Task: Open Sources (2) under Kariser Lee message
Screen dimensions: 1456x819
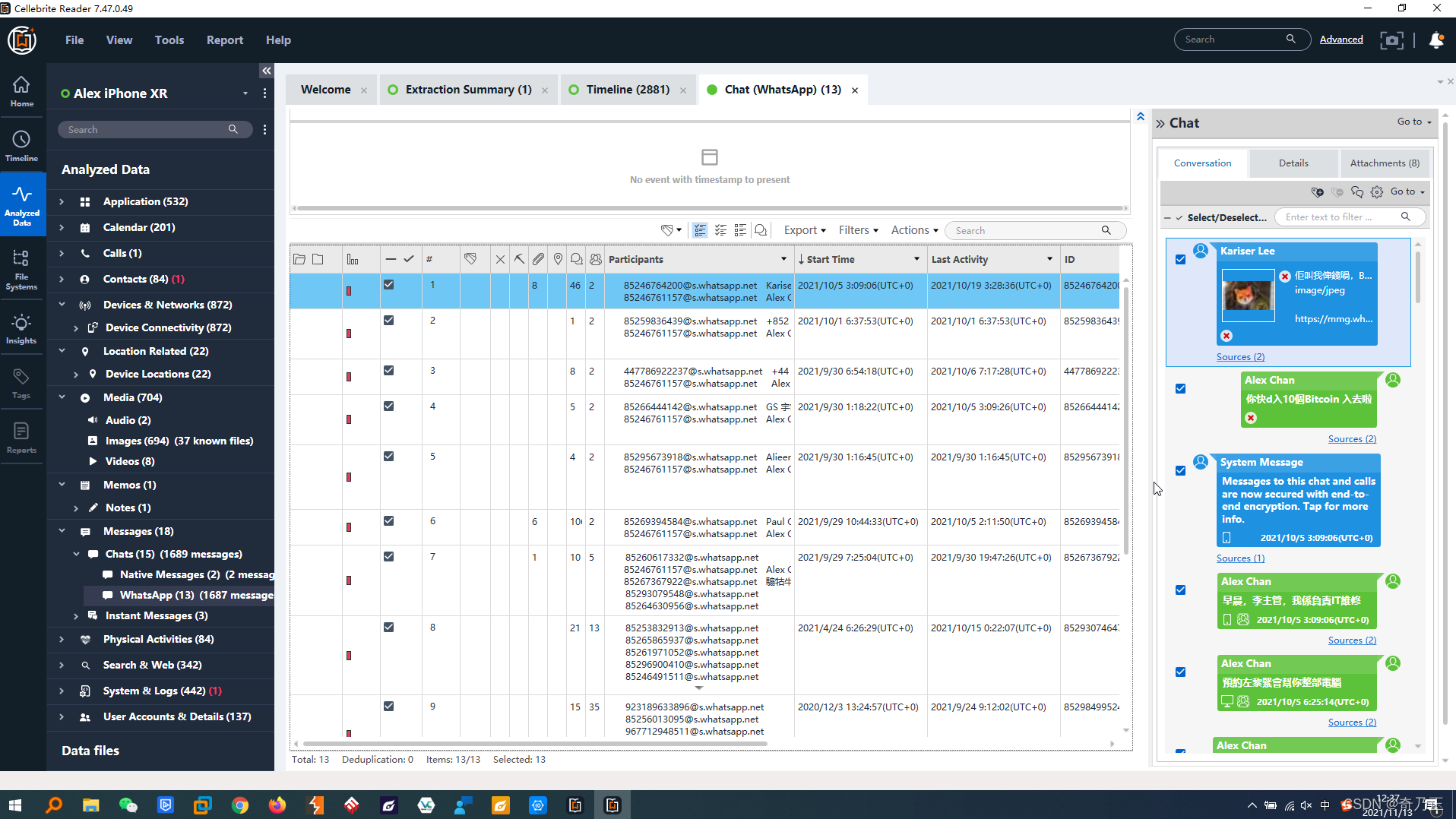Action: pyautogui.click(x=1240, y=357)
